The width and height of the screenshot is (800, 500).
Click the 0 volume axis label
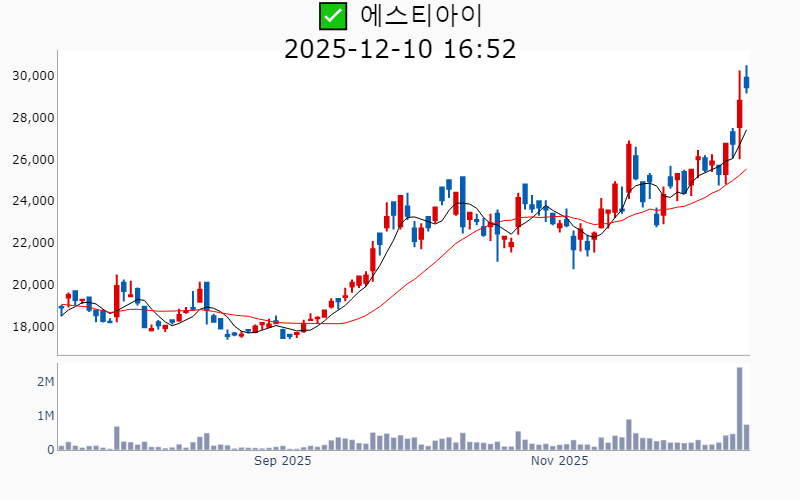click(x=50, y=450)
